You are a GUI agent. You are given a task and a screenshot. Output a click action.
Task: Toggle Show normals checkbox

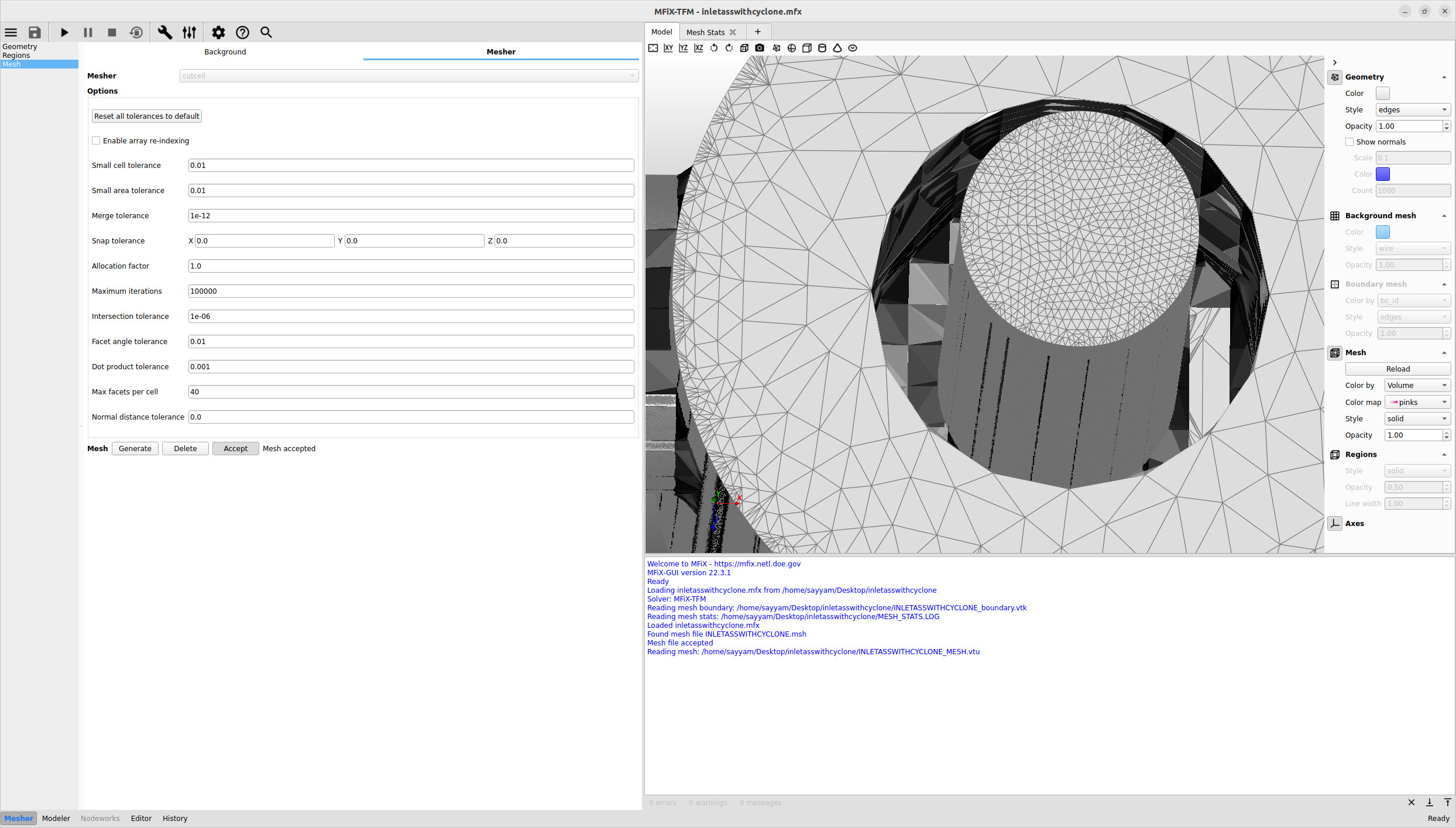coord(1349,142)
